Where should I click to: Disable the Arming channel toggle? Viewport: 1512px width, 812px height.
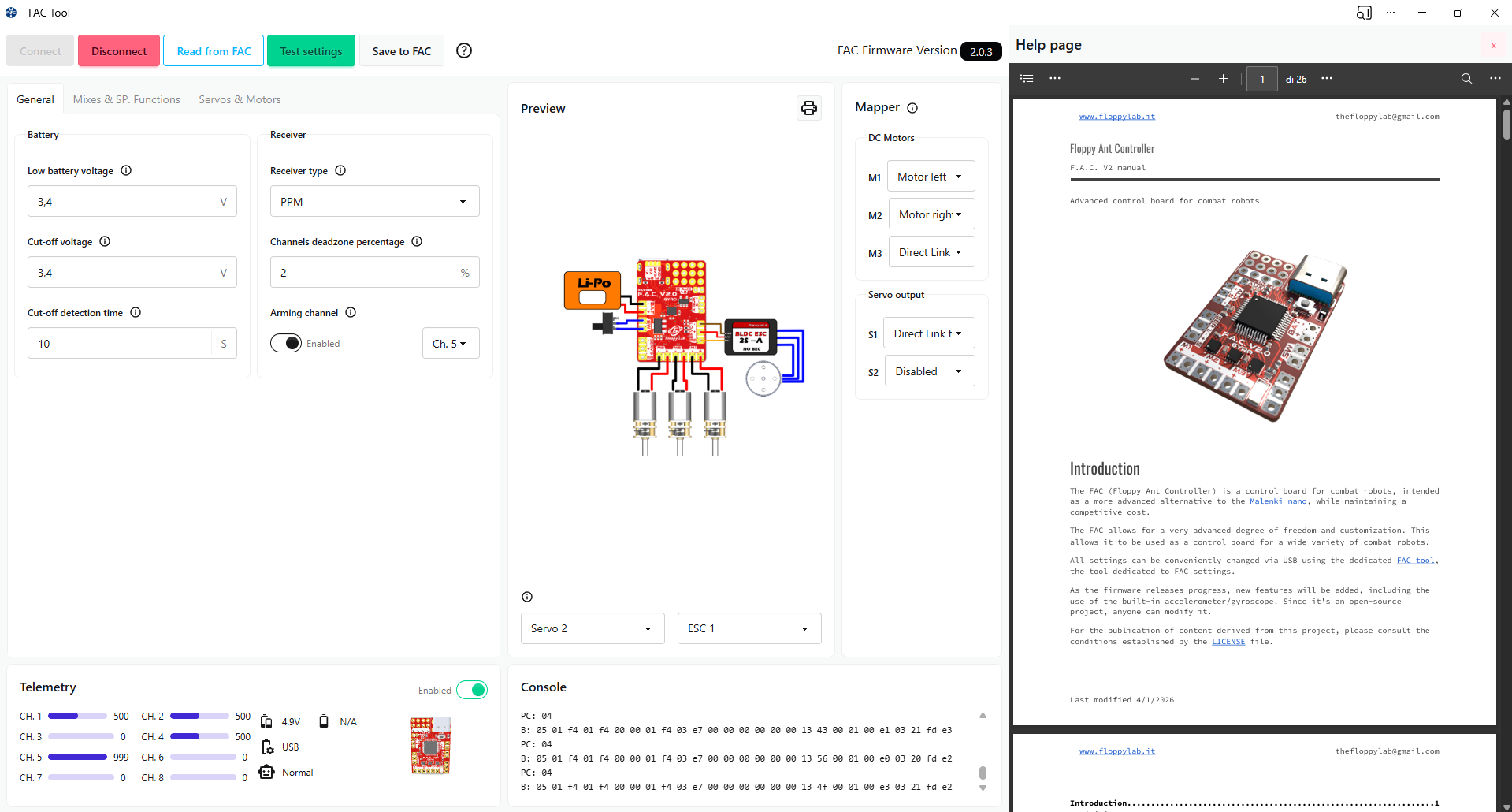click(286, 343)
